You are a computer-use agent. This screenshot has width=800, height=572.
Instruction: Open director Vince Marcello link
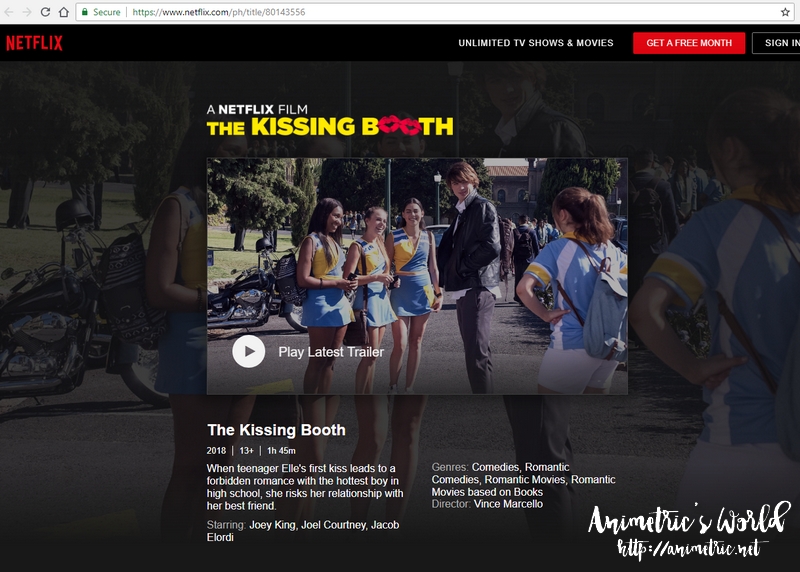click(x=508, y=504)
